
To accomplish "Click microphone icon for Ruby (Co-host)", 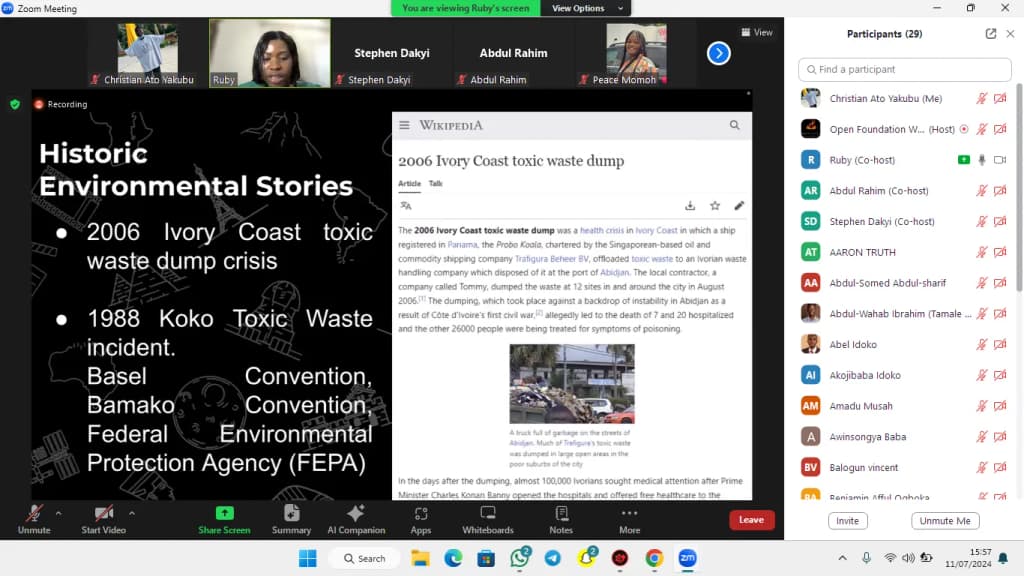I will point(982,160).
